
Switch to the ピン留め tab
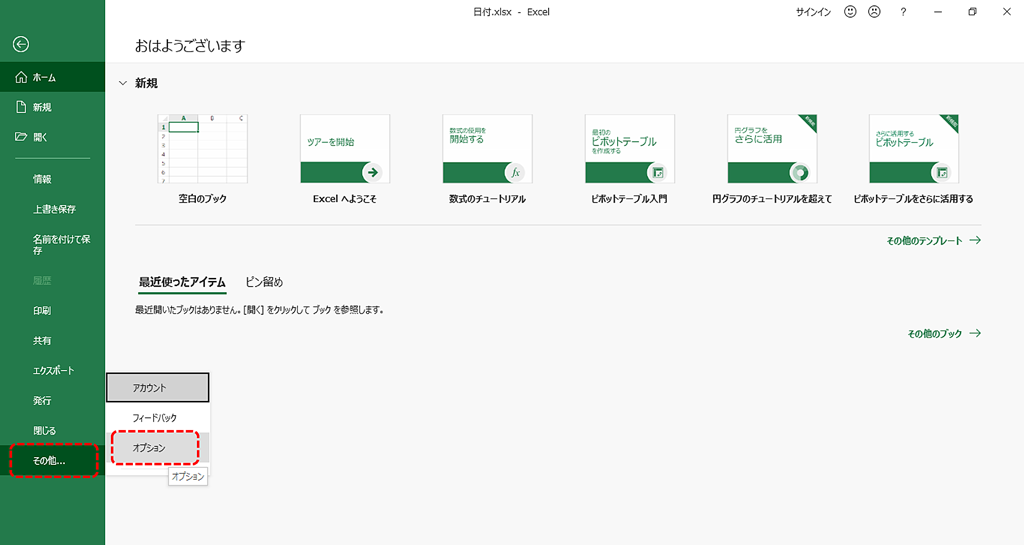[x=264, y=283]
